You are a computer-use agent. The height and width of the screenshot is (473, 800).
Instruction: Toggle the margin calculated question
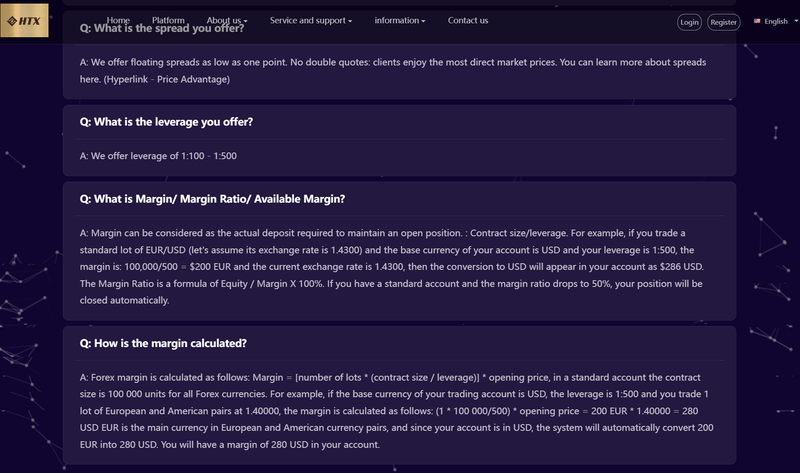(x=163, y=343)
